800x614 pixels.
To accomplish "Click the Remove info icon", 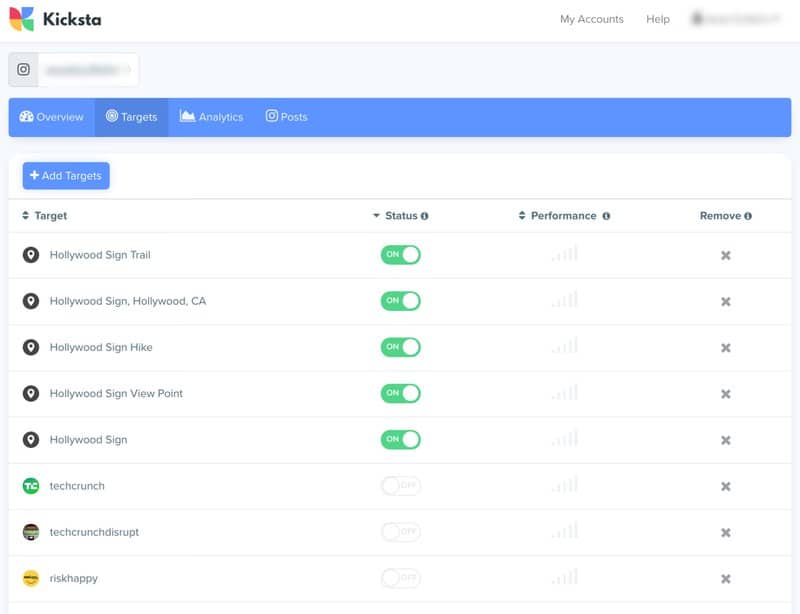I will [748, 216].
